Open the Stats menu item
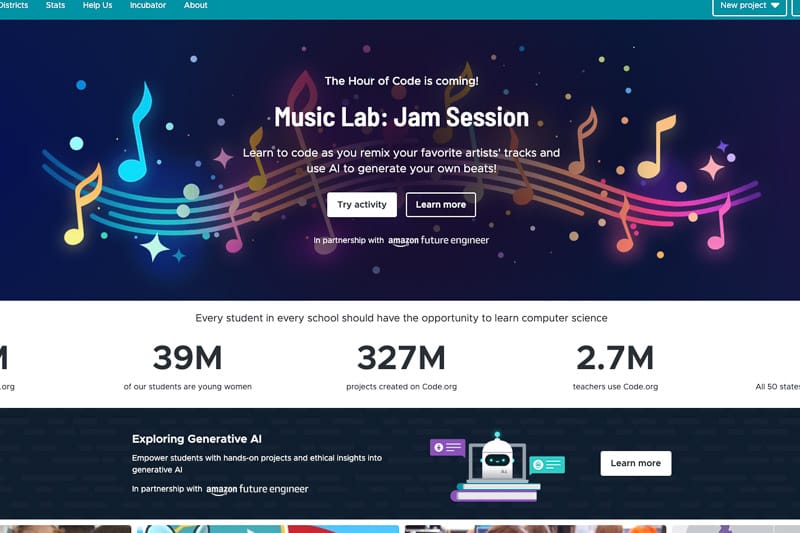 point(55,5)
